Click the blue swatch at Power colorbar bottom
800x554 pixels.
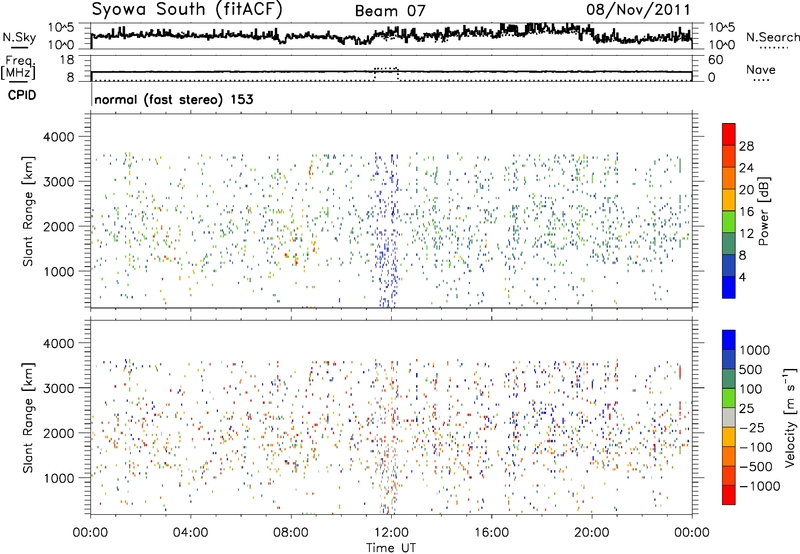[729, 287]
